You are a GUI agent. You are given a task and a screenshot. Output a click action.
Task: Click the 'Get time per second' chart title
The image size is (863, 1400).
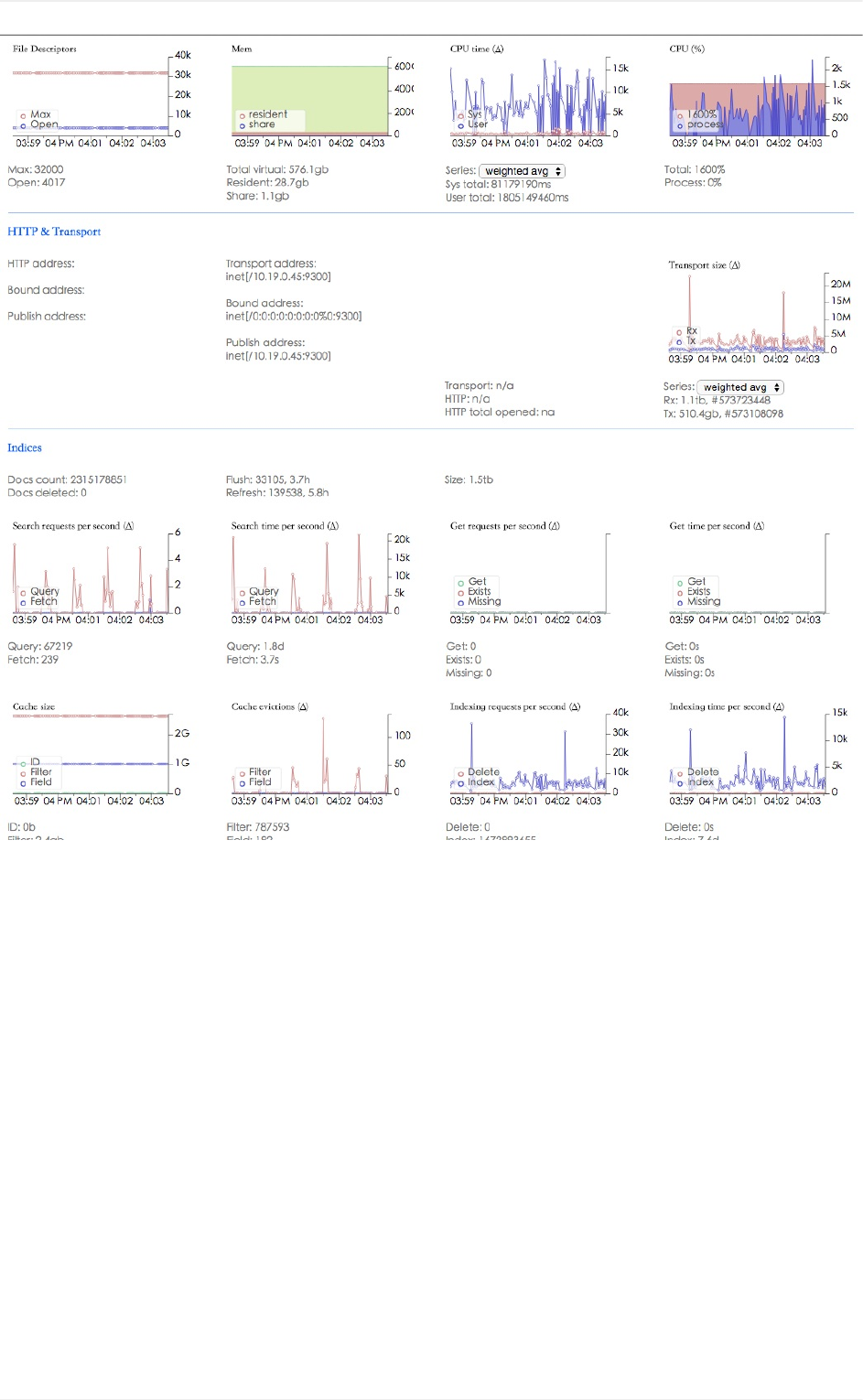[717, 526]
